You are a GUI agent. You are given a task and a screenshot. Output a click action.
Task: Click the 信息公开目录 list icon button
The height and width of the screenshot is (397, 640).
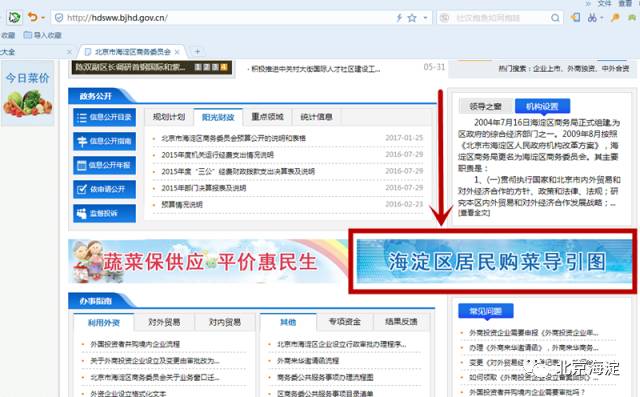104,118
